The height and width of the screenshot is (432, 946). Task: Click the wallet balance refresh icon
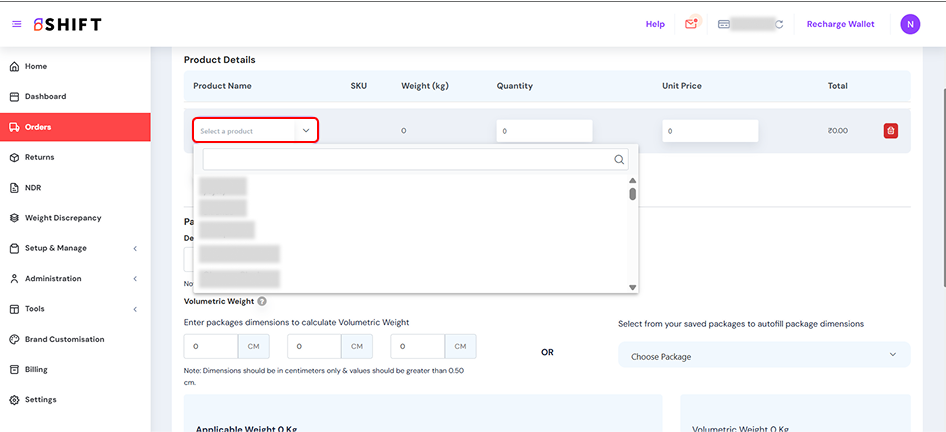779,24
